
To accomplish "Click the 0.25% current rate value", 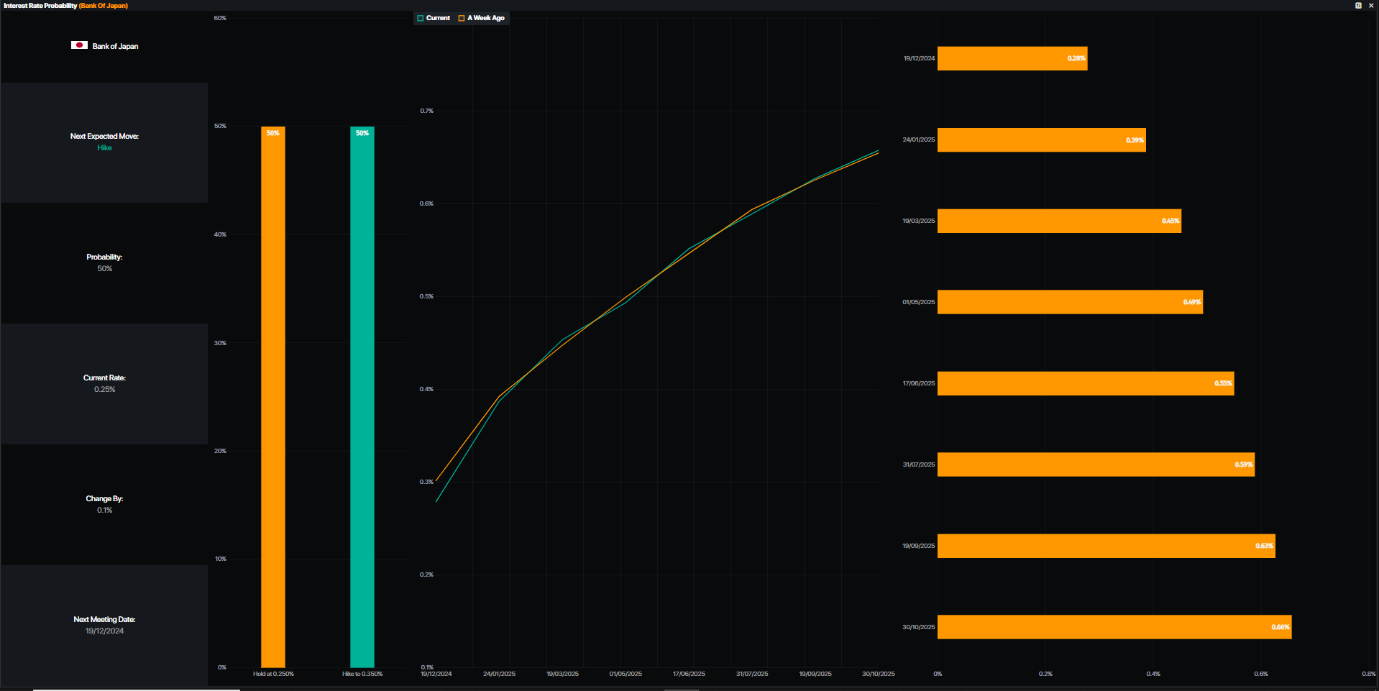I will tap(104, 389).
